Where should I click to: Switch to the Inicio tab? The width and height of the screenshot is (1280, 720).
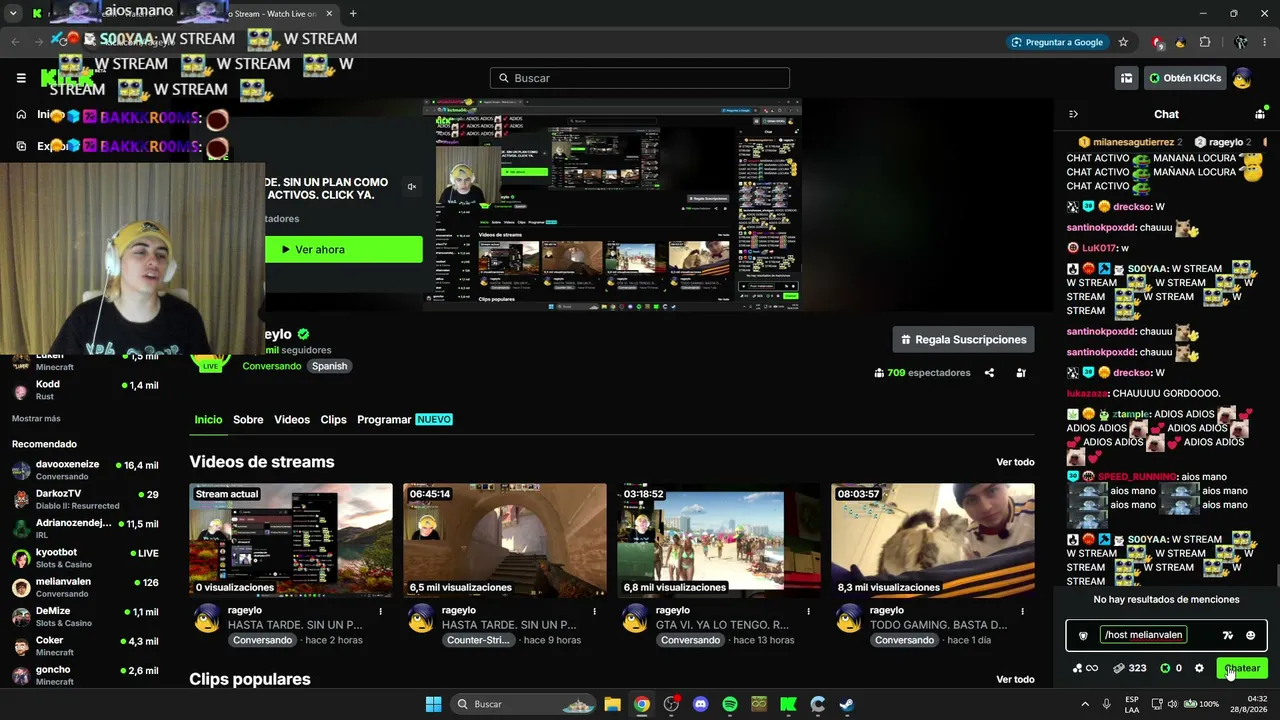coord(208,420)
